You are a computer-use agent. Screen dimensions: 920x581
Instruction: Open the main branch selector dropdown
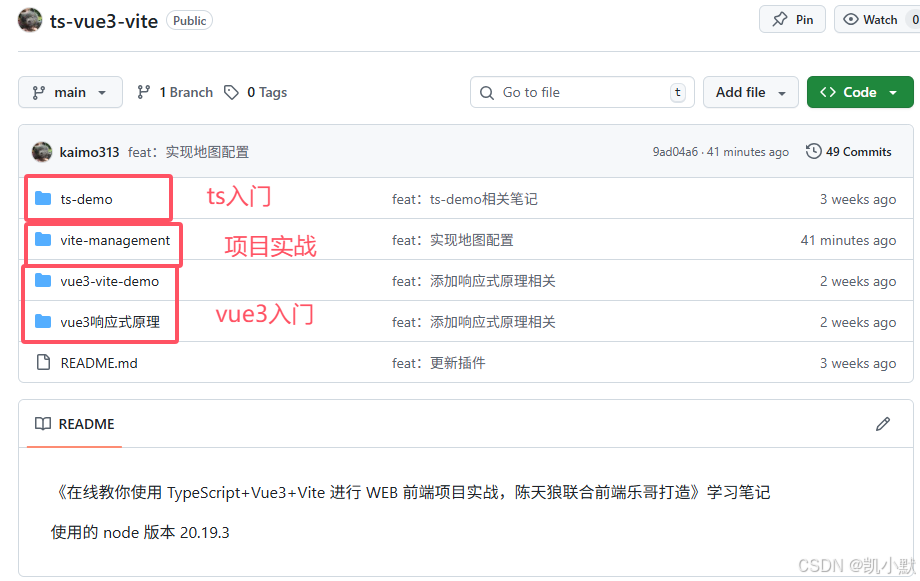70,92
